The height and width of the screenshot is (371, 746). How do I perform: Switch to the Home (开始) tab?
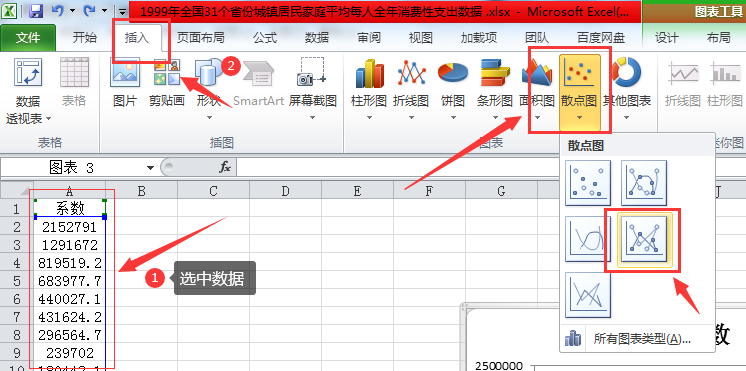(85, 38)
